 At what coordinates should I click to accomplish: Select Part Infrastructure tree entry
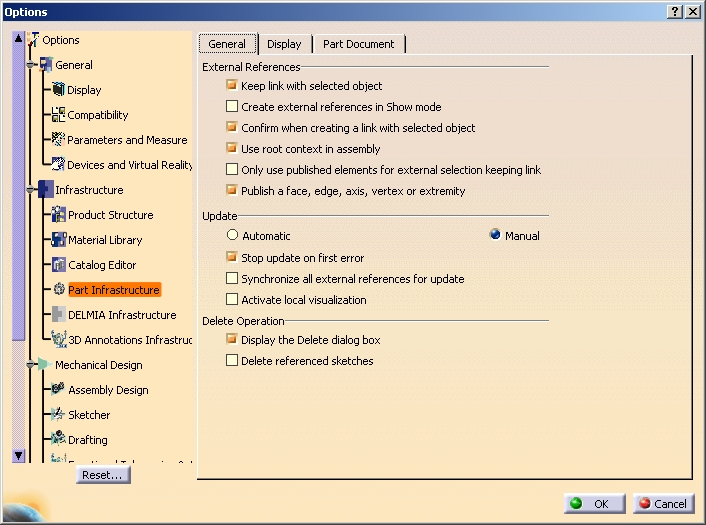pyautogui.click(x=114, y=290)
